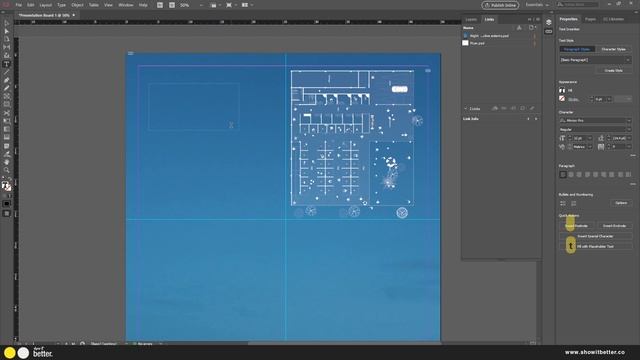Select the Page tool
Screen dimensions: 640x360
(7, 40)
